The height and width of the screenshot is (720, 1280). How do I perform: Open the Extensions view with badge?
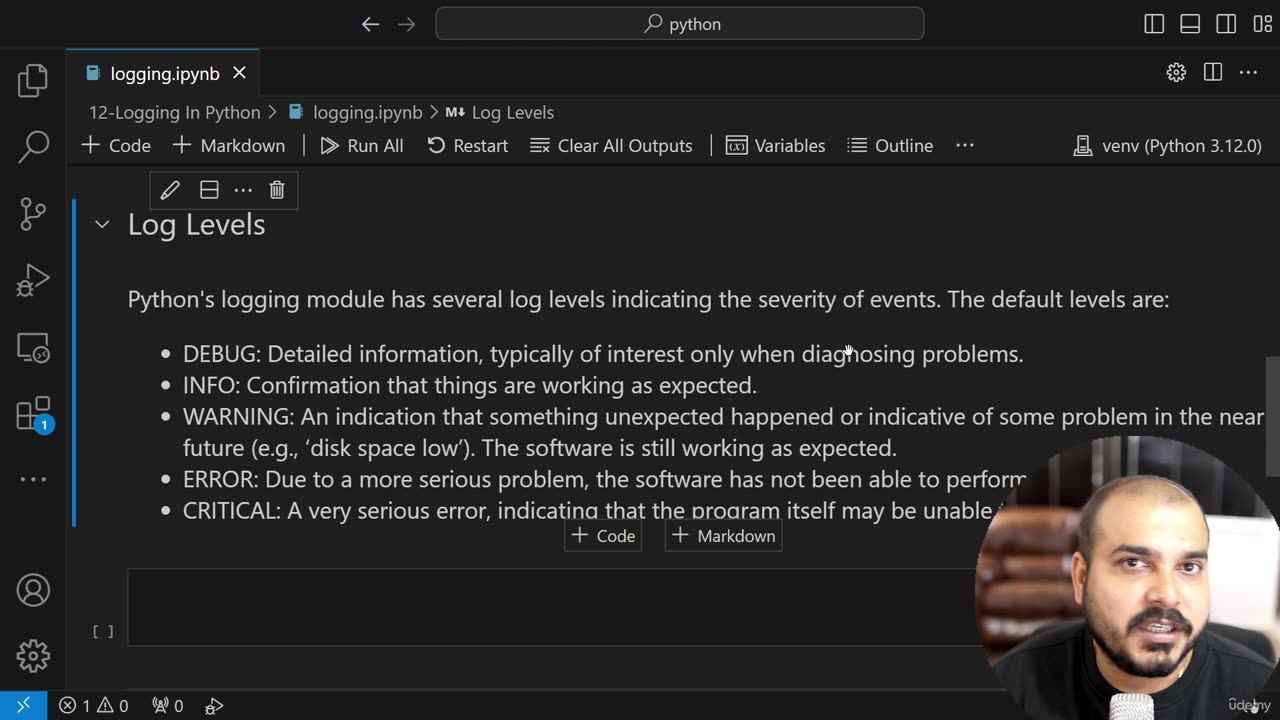pos(33,413)
